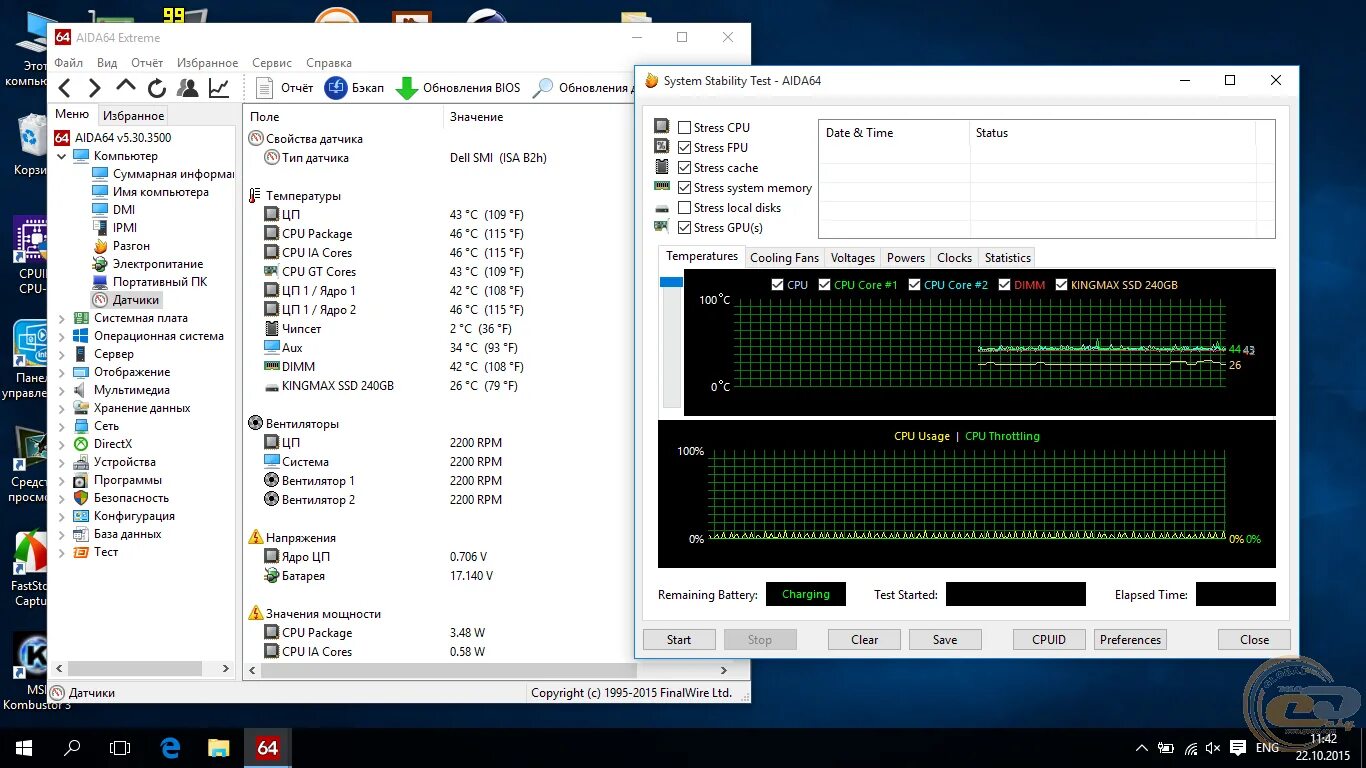Click the Forward arrow in AIDA64 toolbar
The image size is (1366, 768).
click(95, 88)
